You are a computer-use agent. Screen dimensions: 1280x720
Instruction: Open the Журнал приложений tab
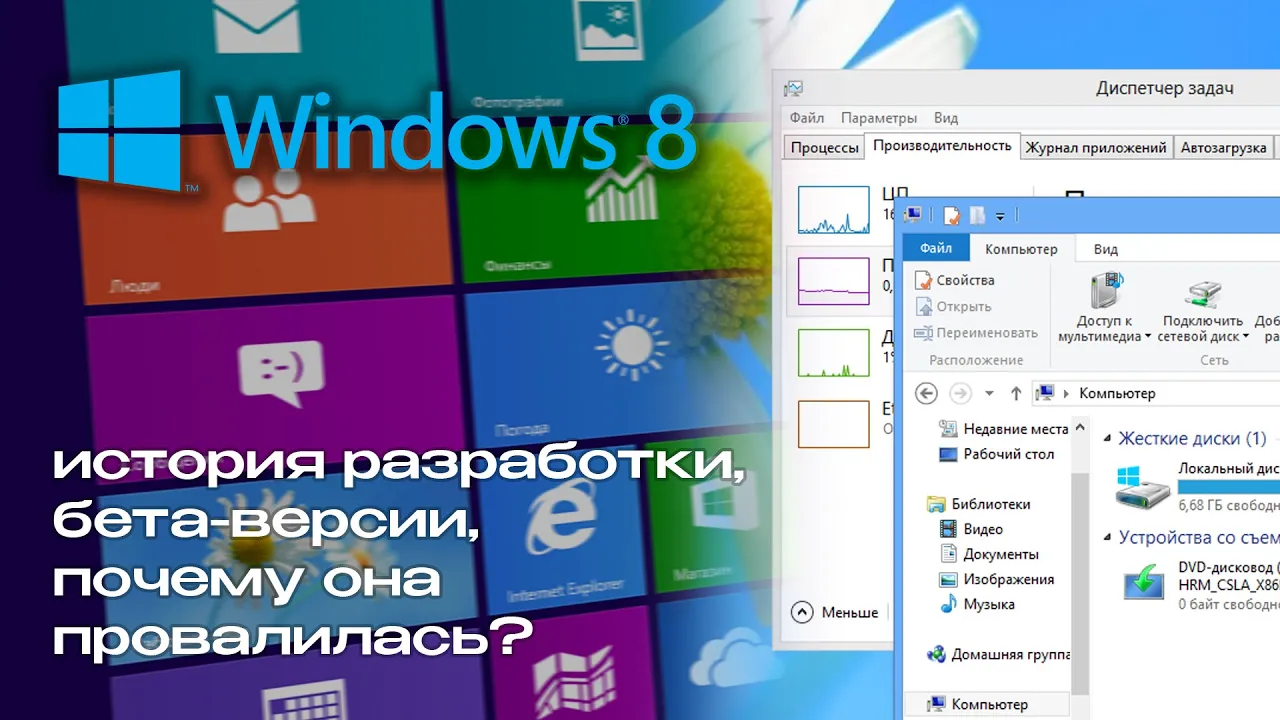click(1096, 147)
